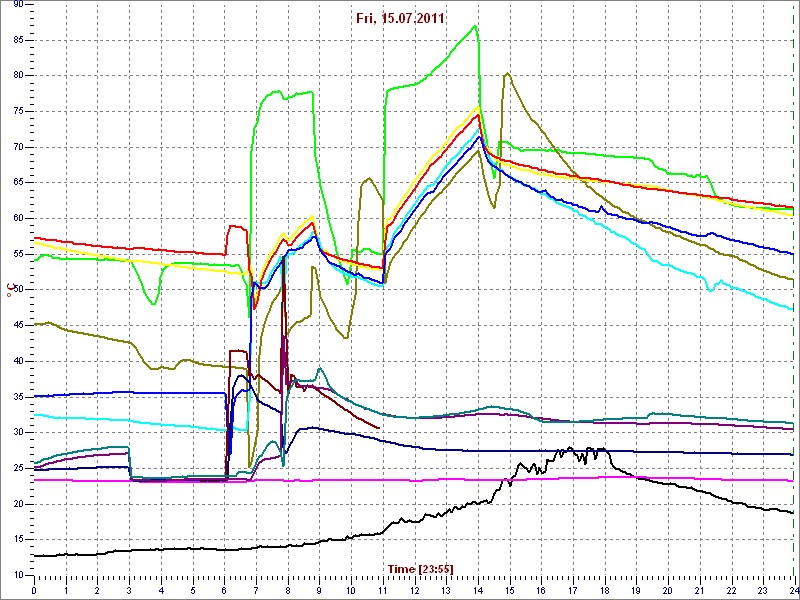Click hour 7 on the time axis
The height and width of the screenshot is (600, 800).
(x=256, y=590)
